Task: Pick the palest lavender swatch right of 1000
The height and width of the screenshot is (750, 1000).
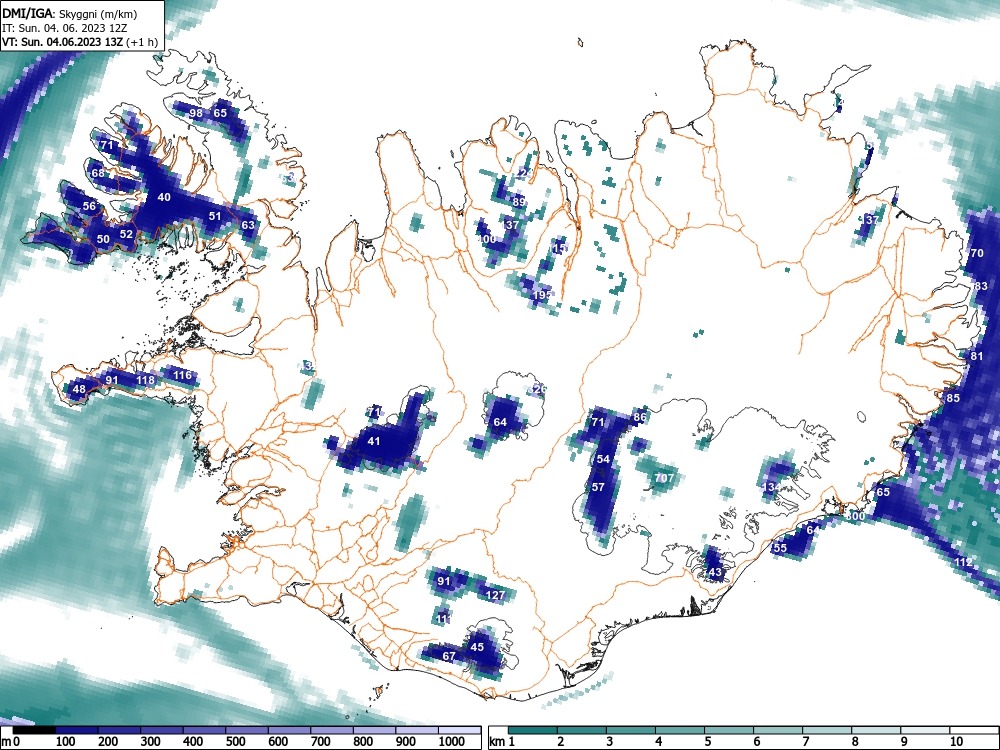Action: tap(459, 730)
